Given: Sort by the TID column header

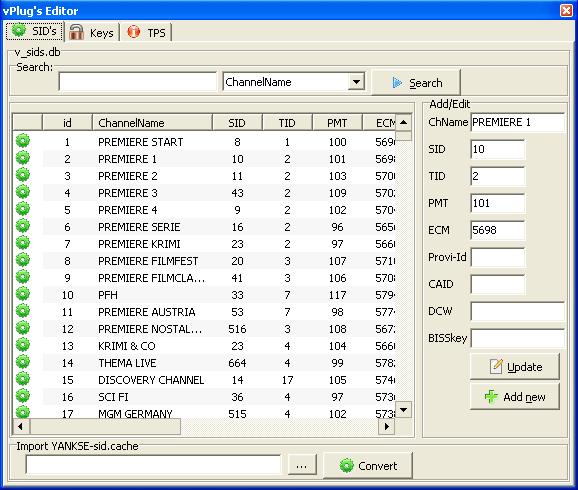Looking at the screenshot, I should (287, 122).
